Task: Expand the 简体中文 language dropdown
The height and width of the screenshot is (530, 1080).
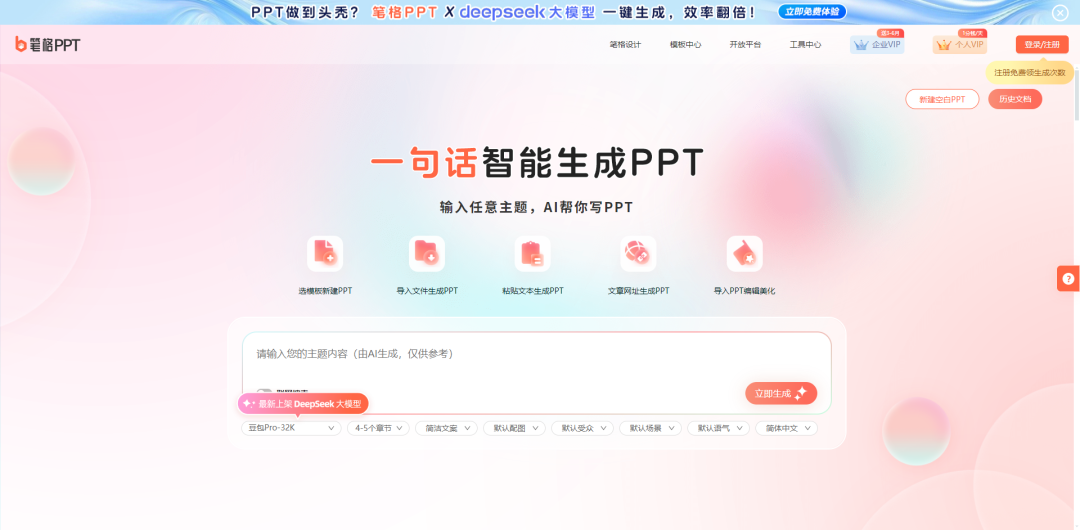Action: pyautogui.click(x=787, y=428)
